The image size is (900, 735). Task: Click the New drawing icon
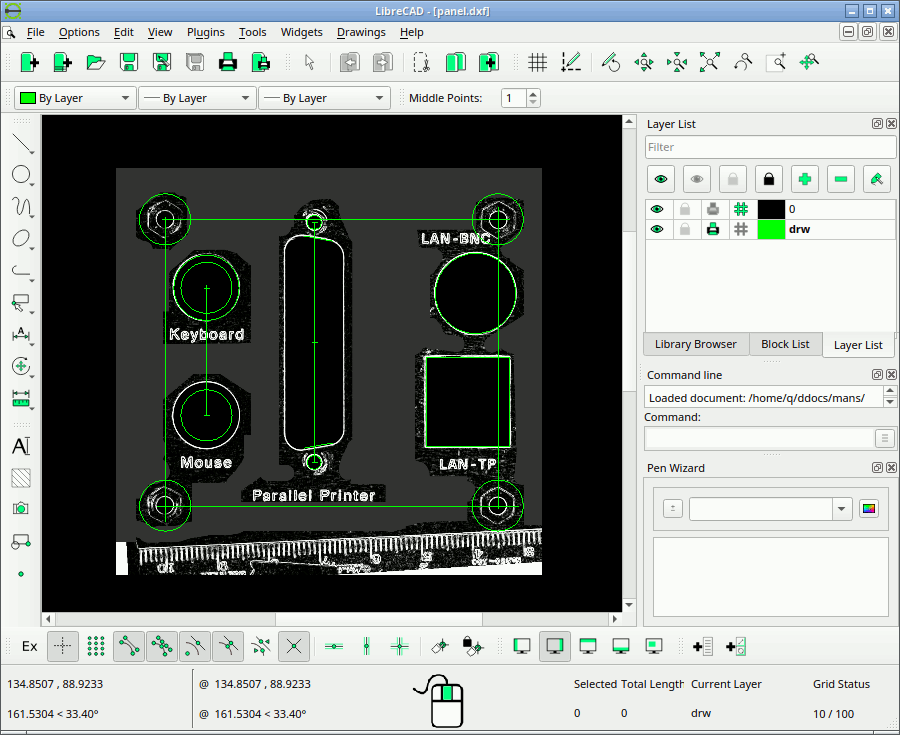click(x=29, y=62)
